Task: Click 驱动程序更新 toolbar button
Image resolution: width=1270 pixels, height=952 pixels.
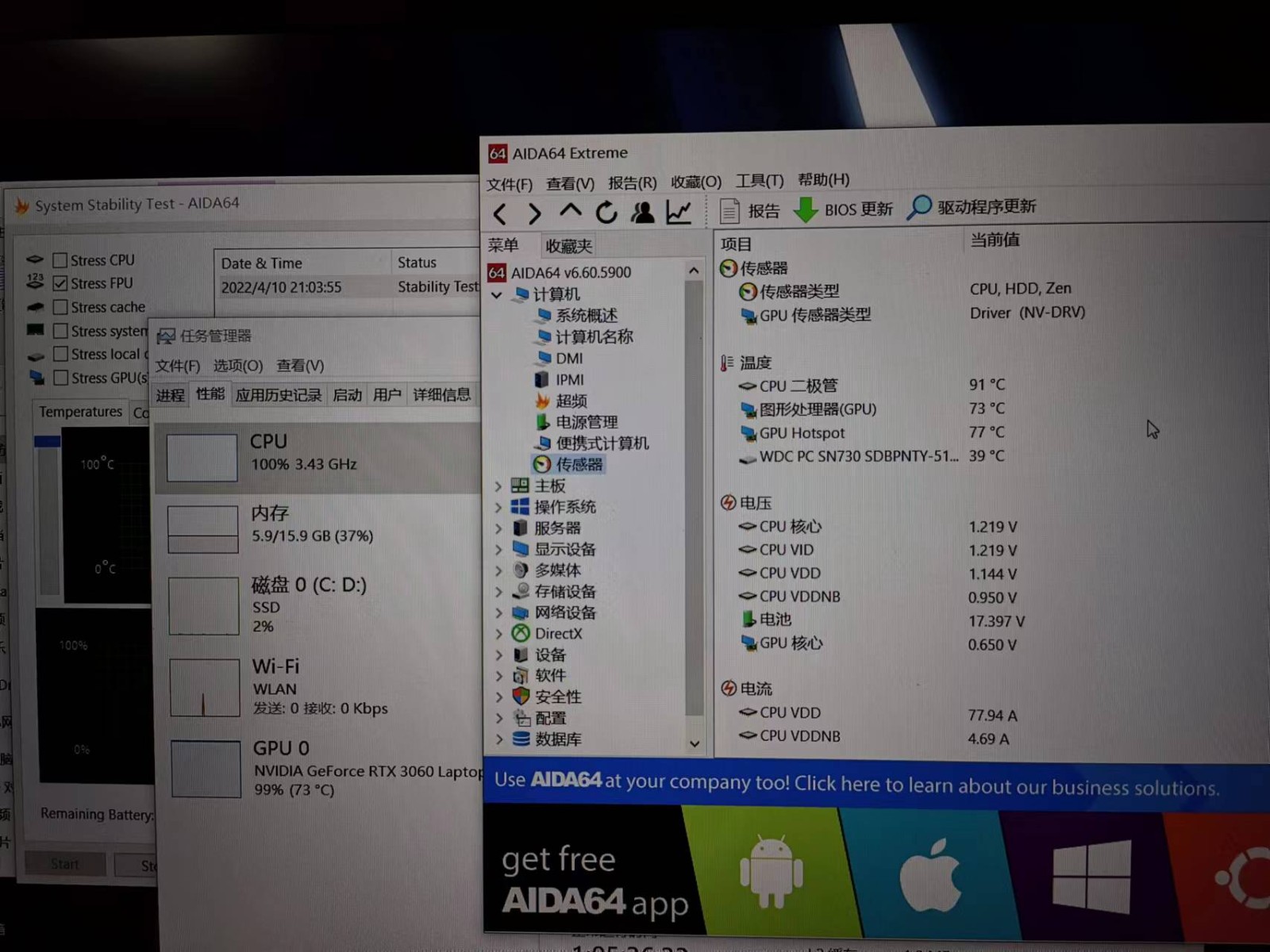Action: tap(972, 208)
